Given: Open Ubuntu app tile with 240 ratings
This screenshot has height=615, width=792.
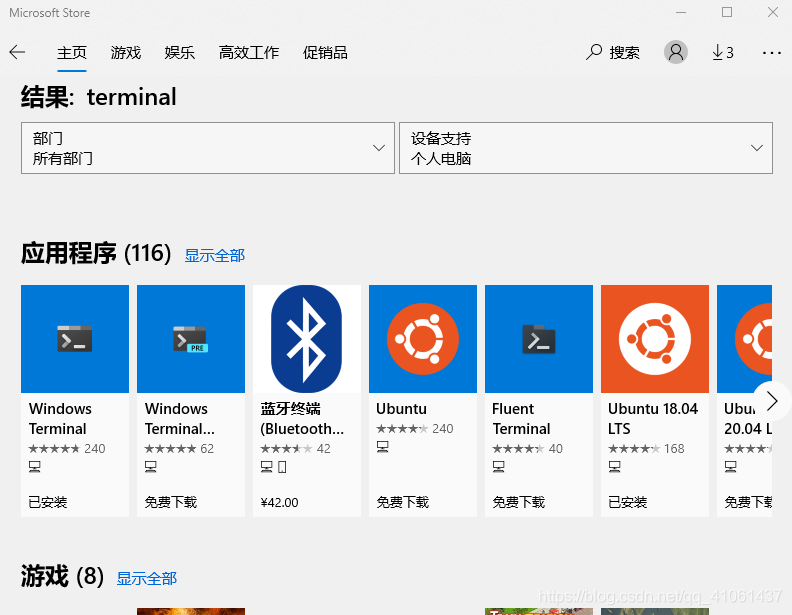Looking at the screenshot, I should (423, 339).
